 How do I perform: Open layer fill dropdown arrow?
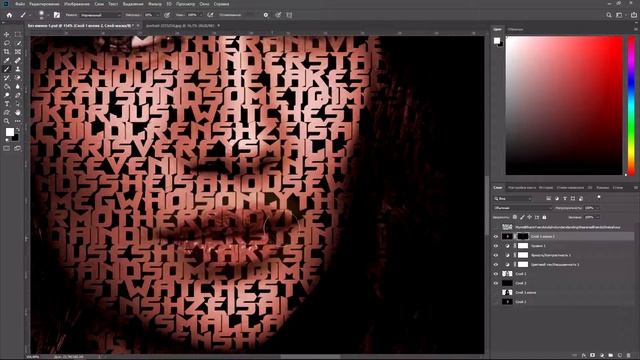(x=598, y=217)
